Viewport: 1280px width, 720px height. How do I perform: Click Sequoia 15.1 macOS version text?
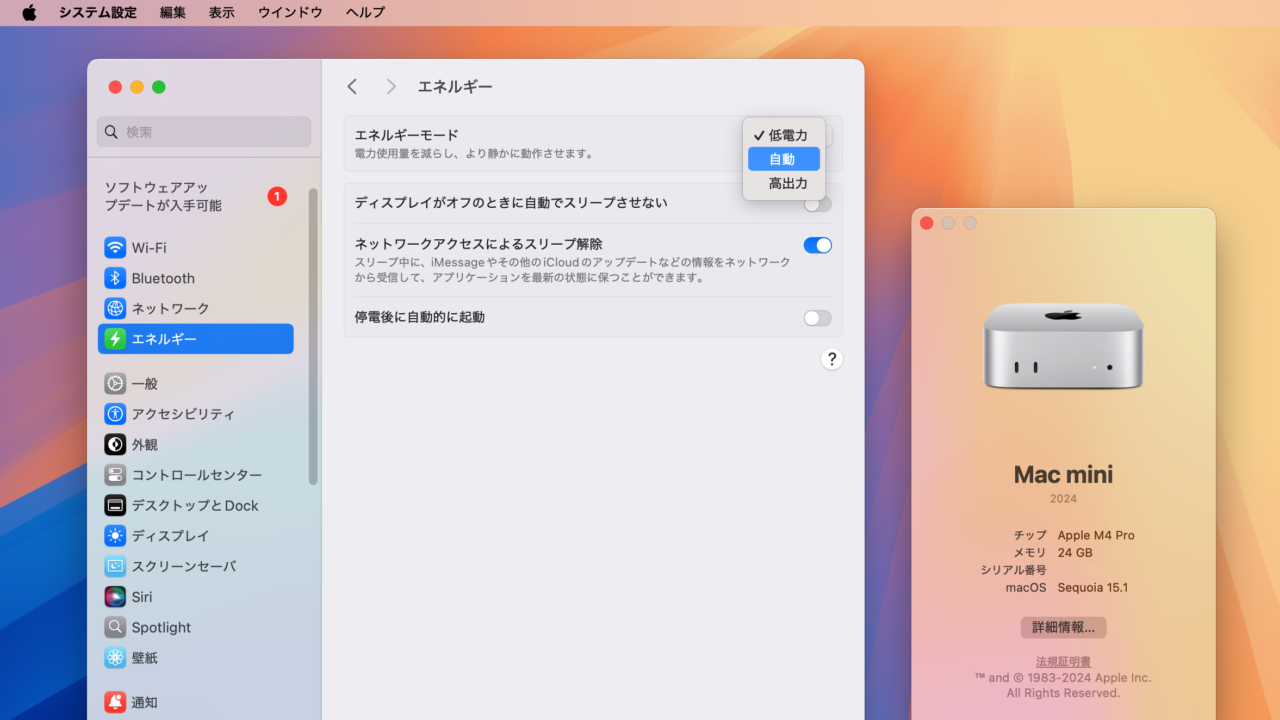click(x=1093, y=587)
